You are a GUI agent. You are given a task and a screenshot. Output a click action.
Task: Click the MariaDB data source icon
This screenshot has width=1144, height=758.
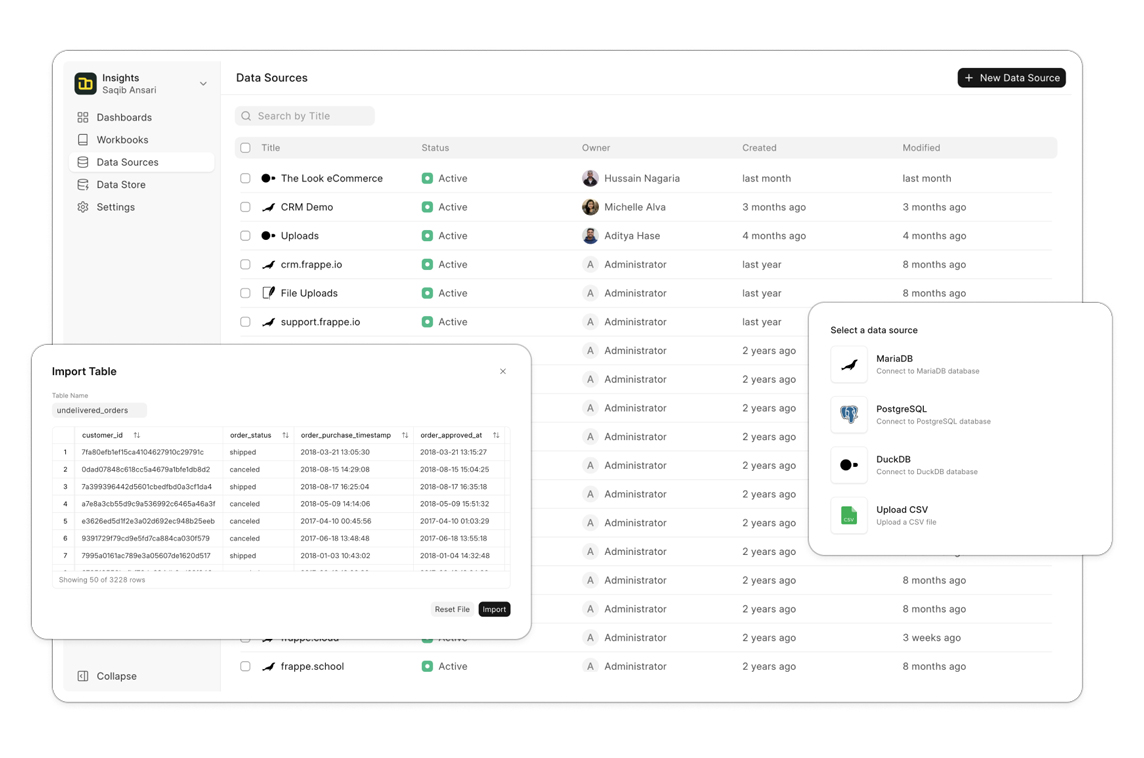point(849,365)
